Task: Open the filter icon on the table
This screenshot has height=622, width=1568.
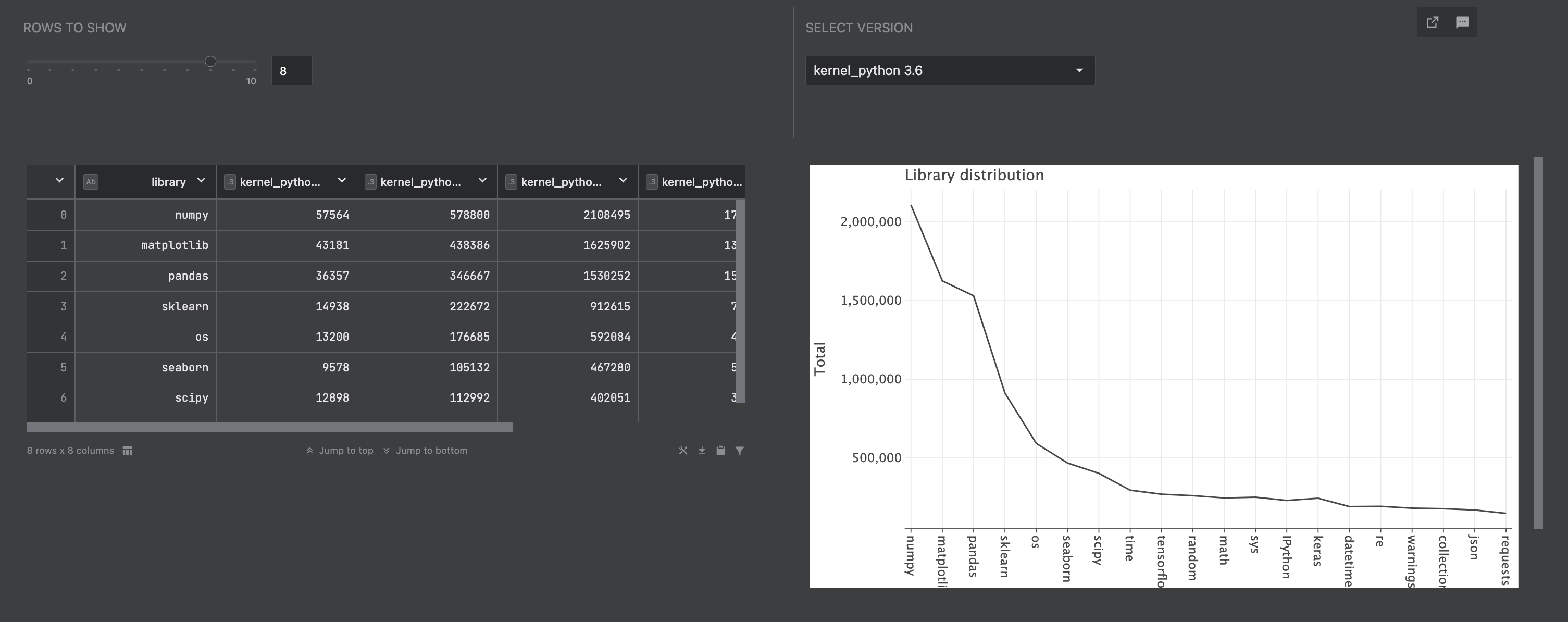Action: tap(740, 451)
